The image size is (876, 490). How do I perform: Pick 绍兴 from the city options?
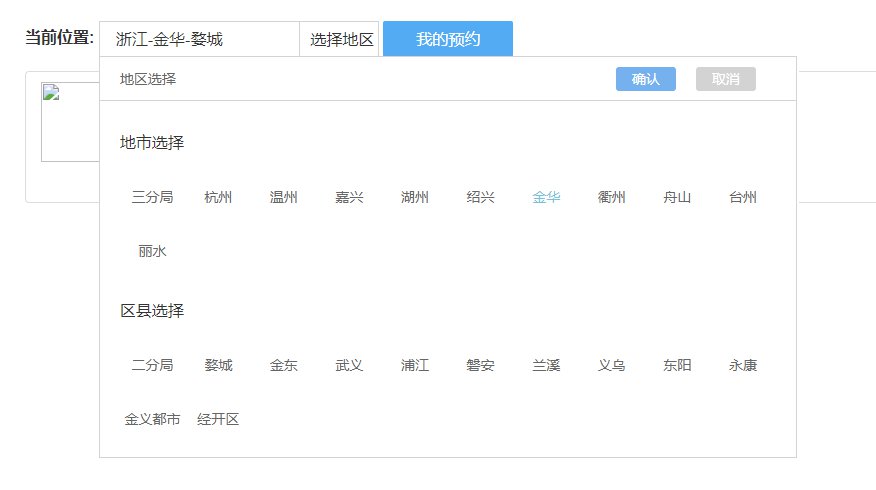click(481, 197)
